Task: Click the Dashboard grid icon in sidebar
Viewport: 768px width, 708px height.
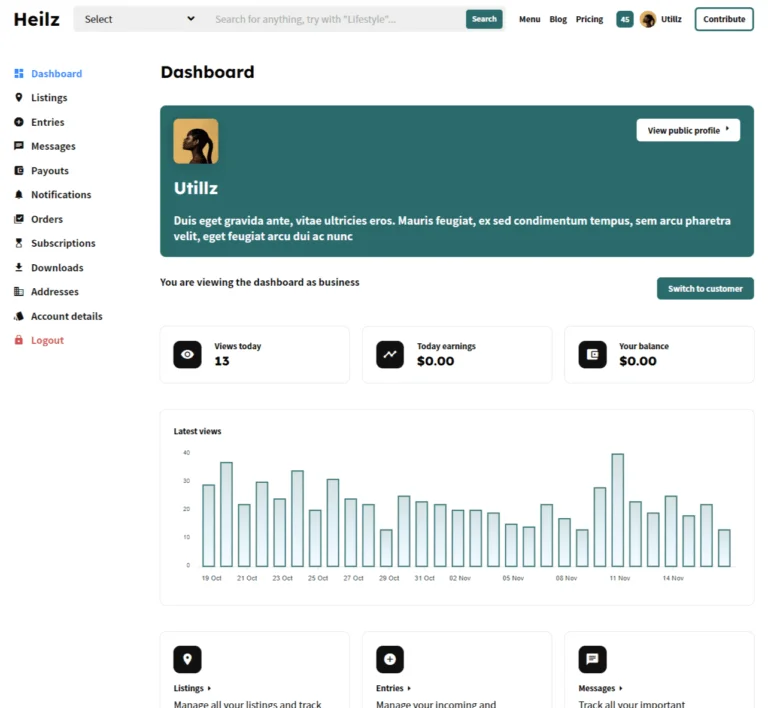Action: tap(19, 74)
